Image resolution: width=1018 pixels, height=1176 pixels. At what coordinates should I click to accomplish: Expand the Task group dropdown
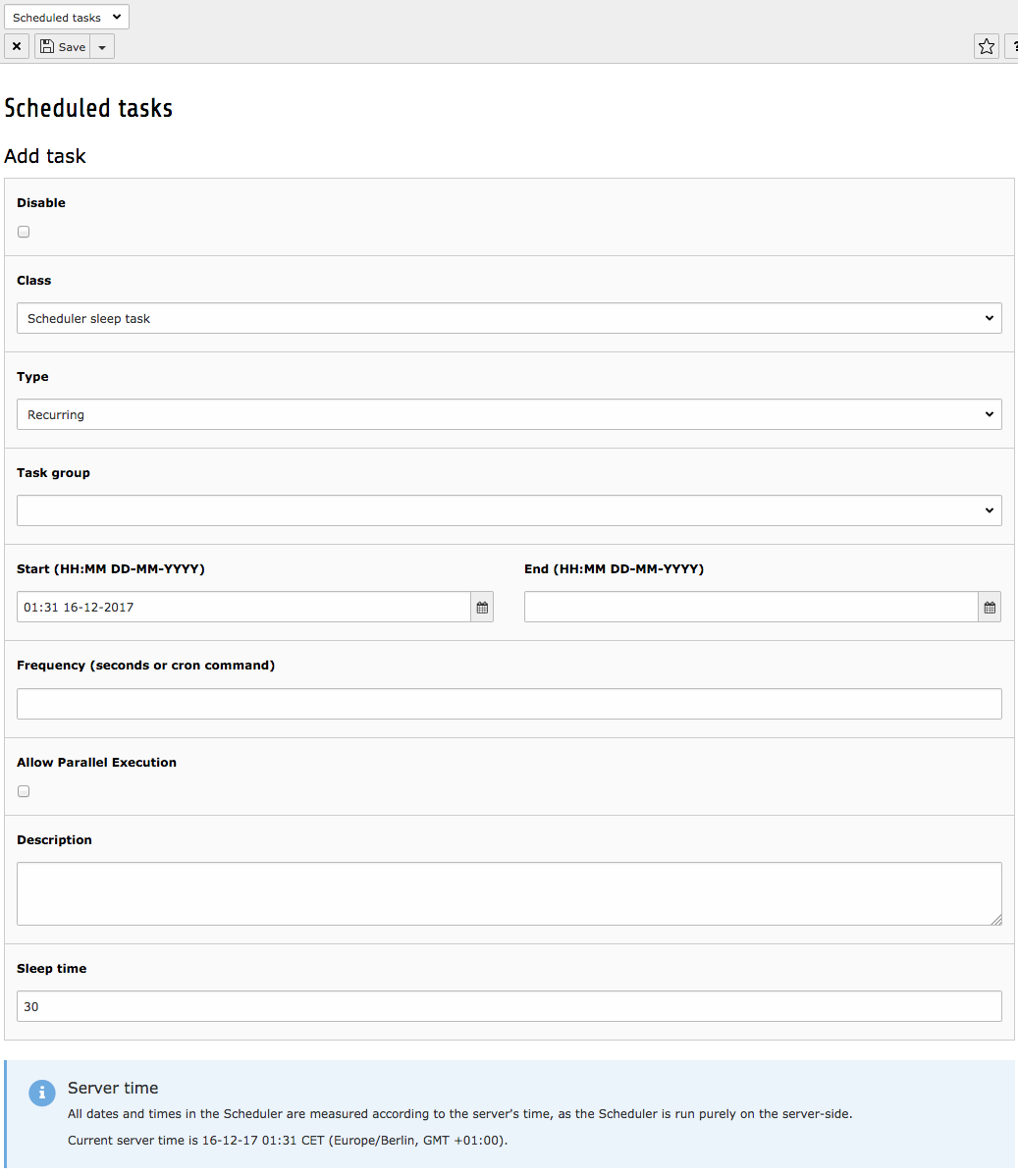coord(509,510)
